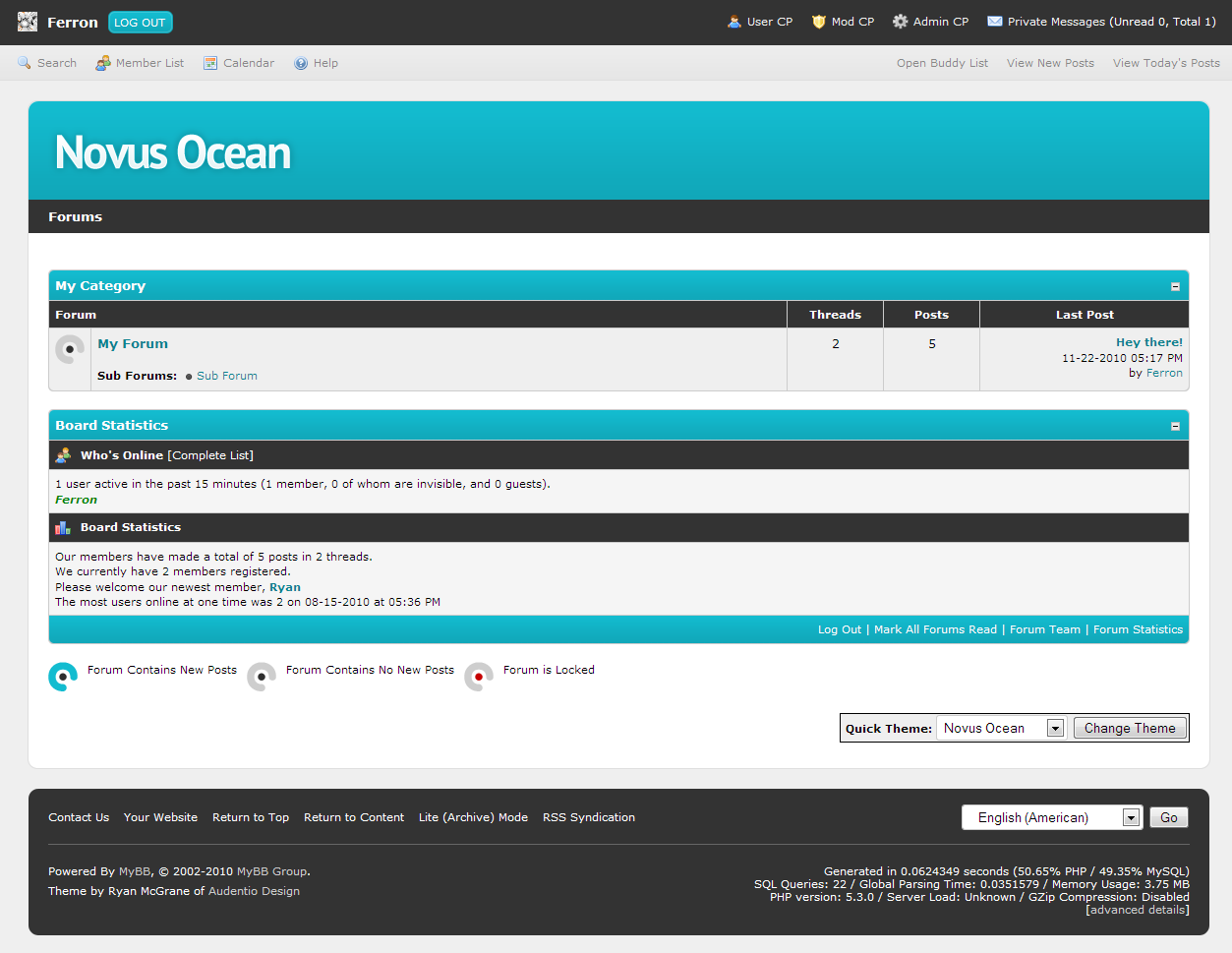The image size is (1232, 953).
Task: Click the Calendar icon in navigation bar
Action: [210, 63]
